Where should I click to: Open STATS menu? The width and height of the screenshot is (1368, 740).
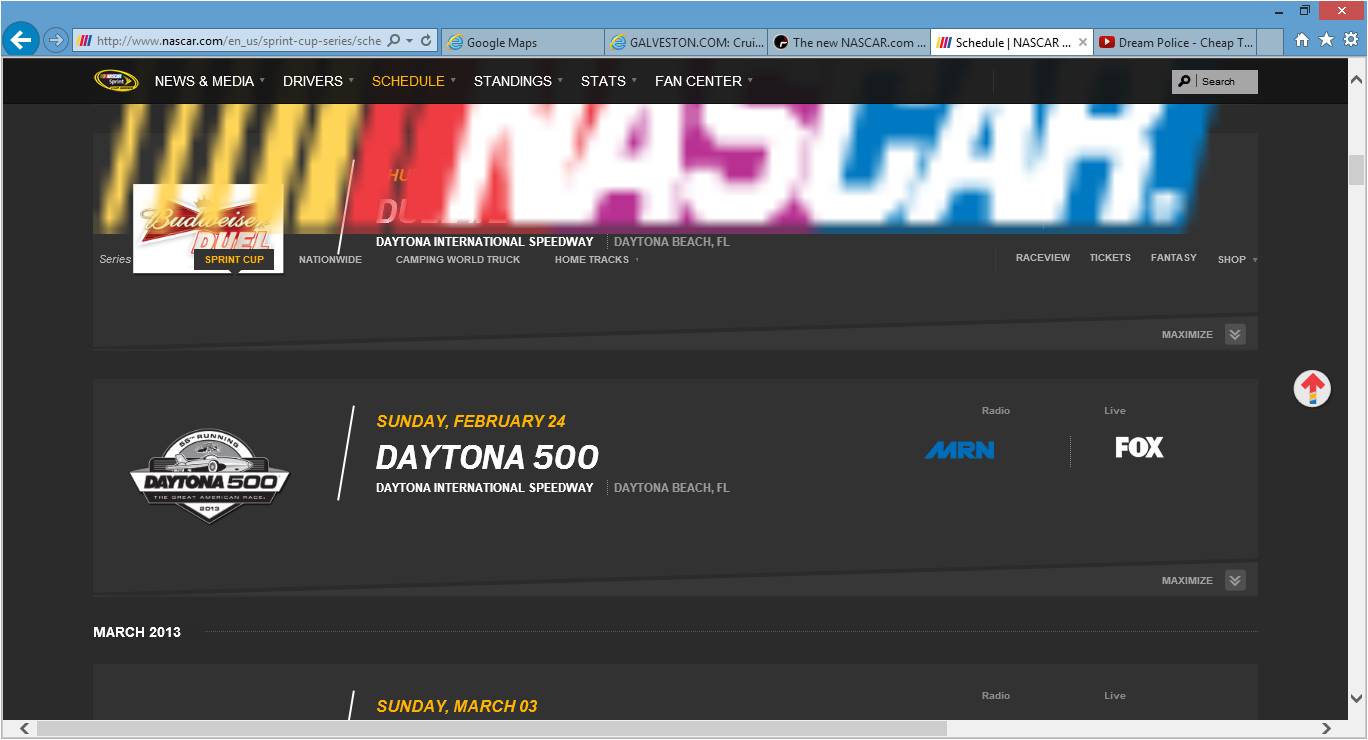[608, 81]
